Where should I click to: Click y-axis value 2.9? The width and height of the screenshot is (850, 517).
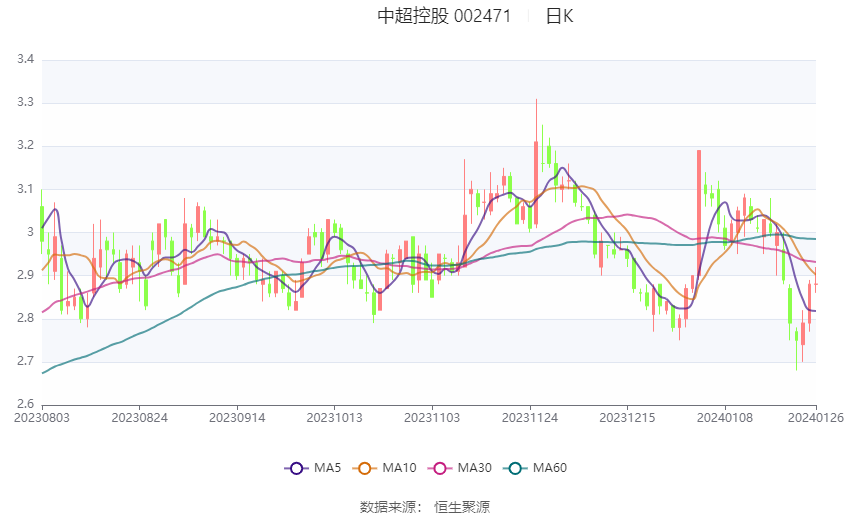coord(25,275)
